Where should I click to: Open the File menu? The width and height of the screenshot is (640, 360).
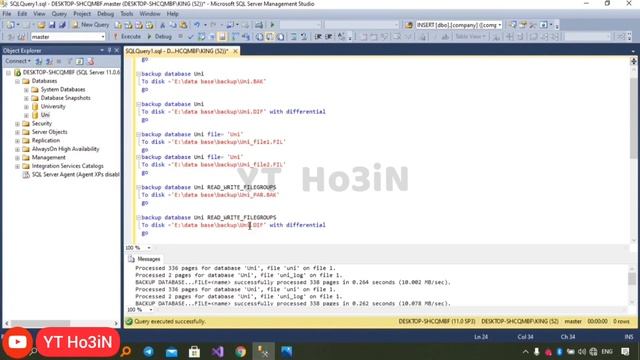pyautogui.click(x=7, y=14)
